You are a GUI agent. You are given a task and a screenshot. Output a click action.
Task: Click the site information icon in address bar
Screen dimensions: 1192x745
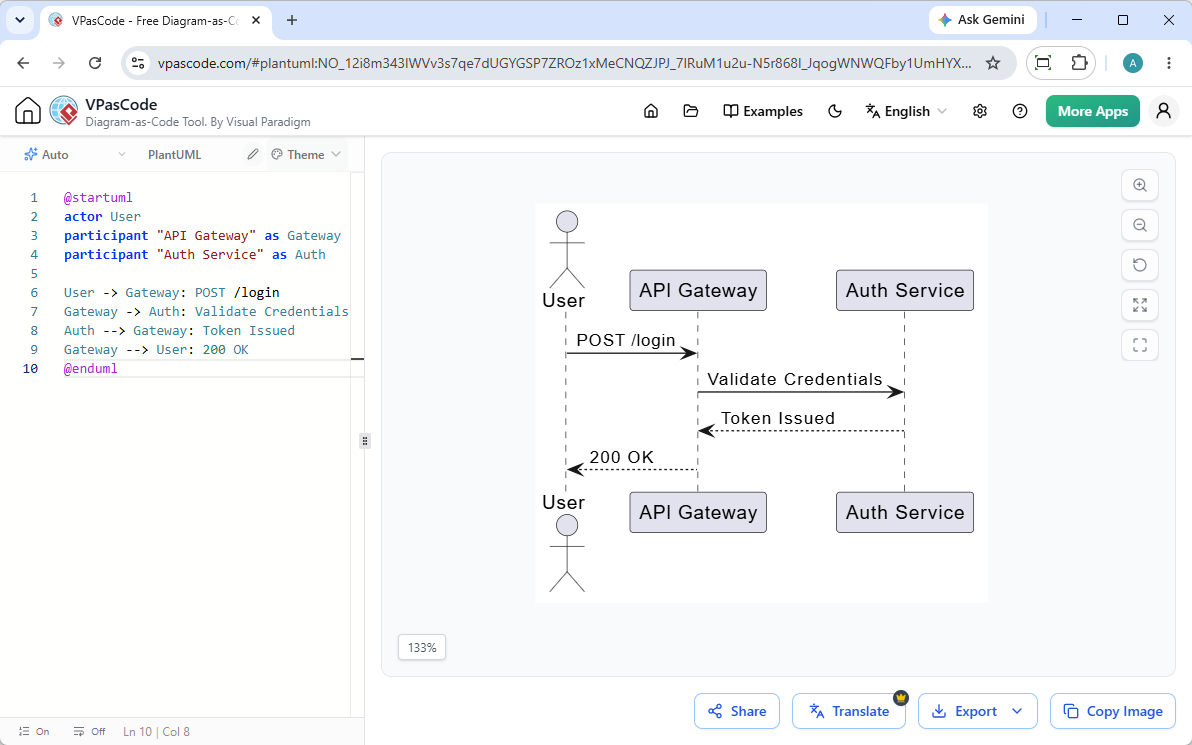click(x=138, y=63)
